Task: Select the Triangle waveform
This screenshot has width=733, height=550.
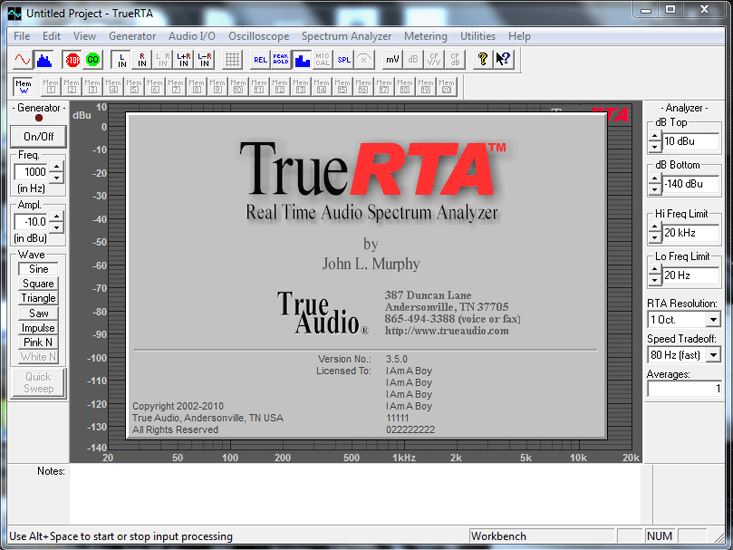Action: point(38,298)
